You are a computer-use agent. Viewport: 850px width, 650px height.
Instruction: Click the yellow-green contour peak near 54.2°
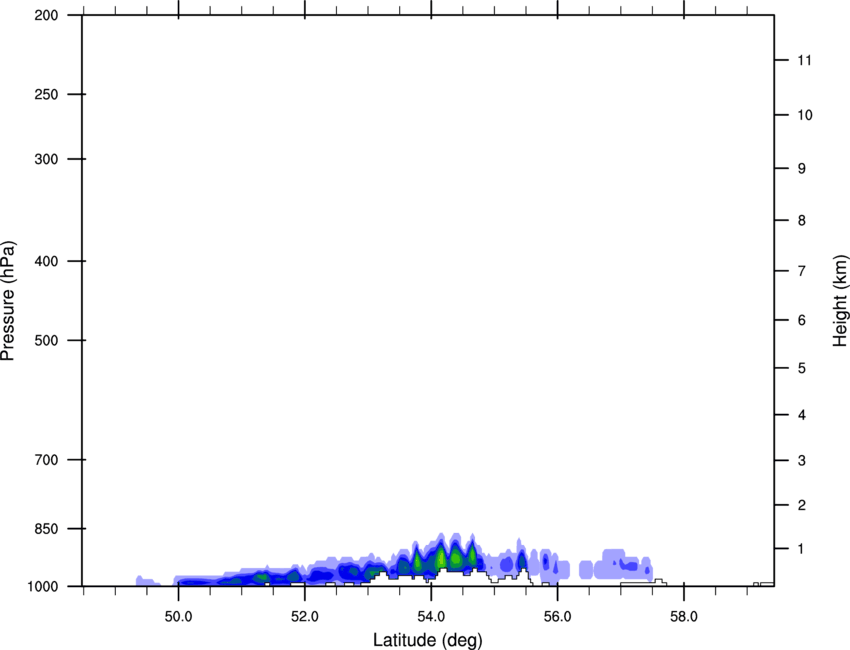(441, 557)
